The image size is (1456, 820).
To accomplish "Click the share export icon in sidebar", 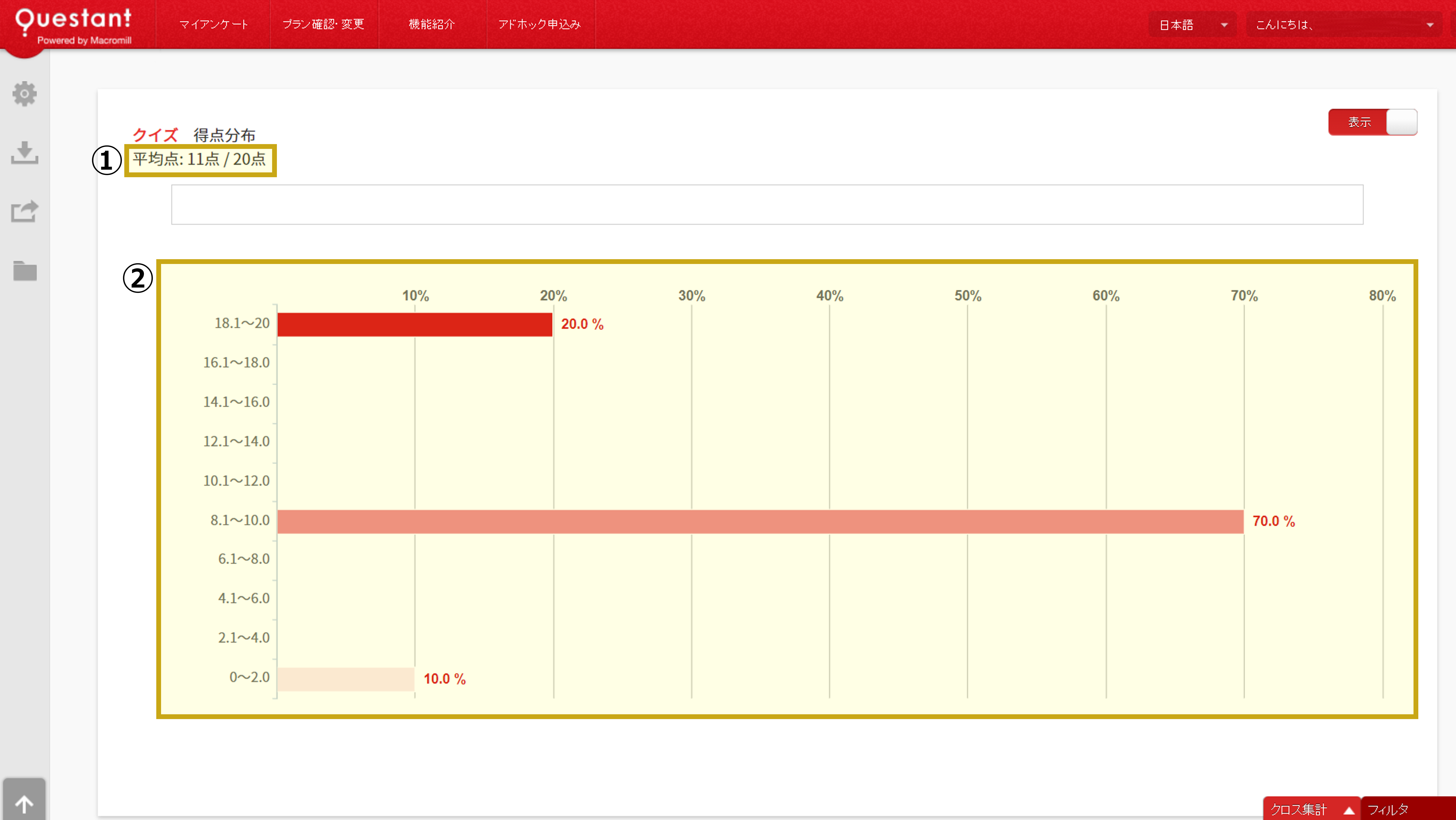I will [24, 212].
